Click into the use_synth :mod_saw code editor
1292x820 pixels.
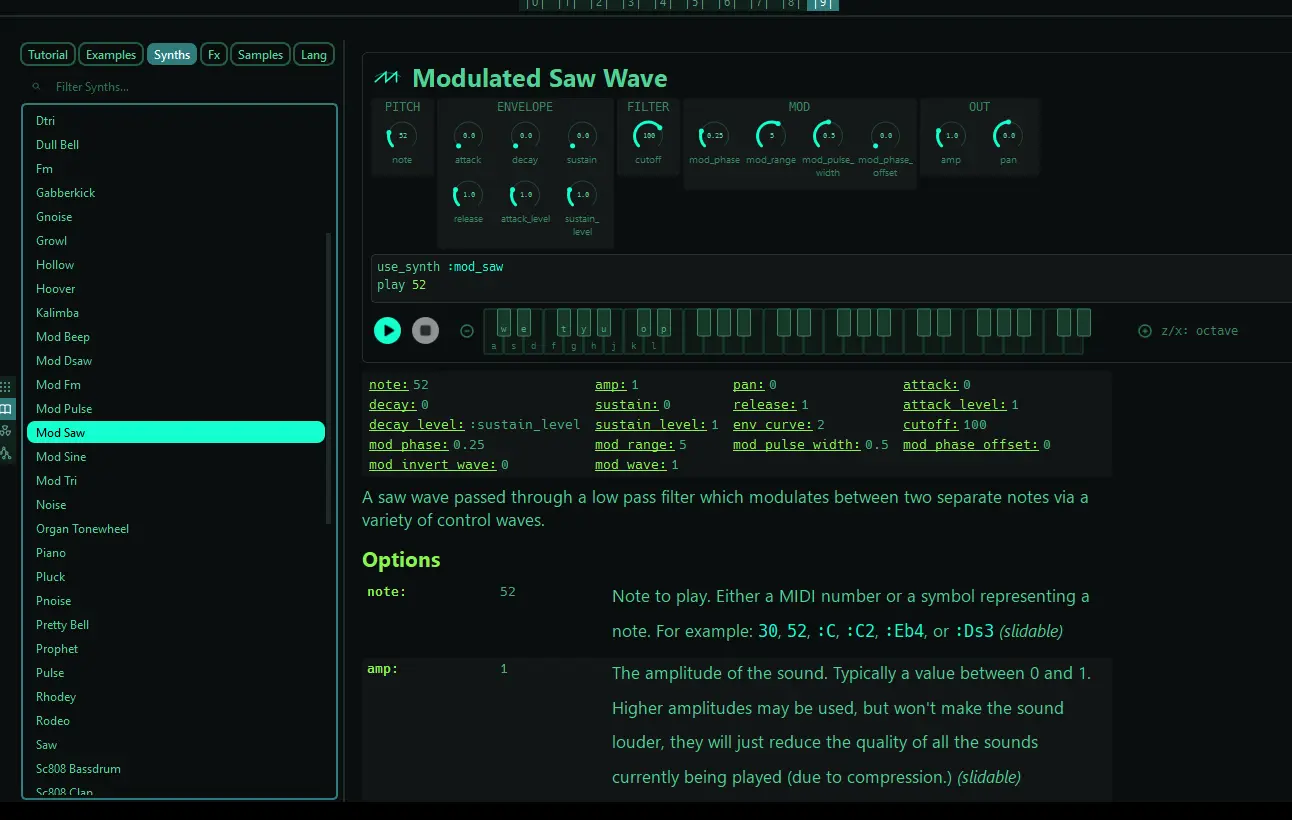830,276
